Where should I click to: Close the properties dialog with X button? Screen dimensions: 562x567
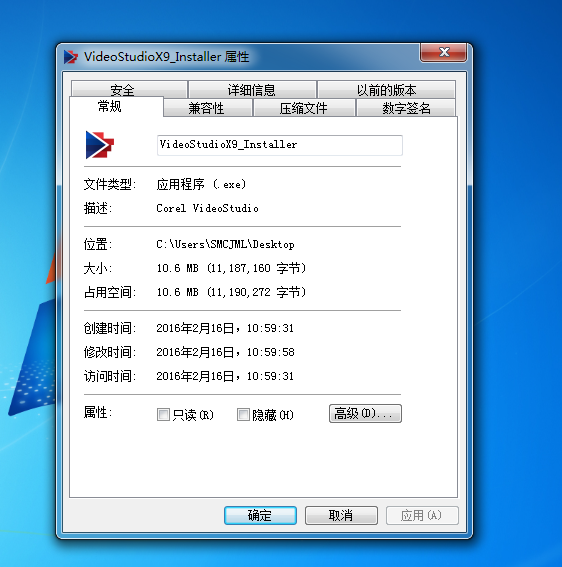click(443, 52)
